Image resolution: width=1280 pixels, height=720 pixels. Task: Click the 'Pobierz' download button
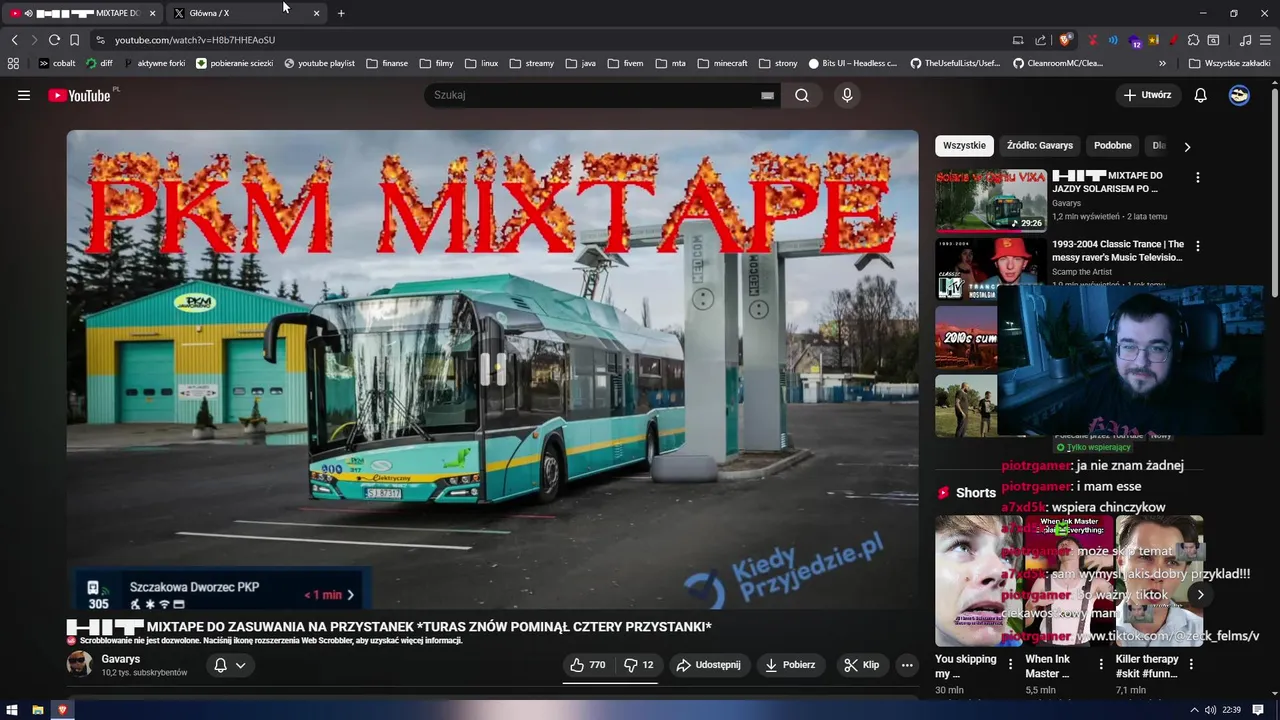click(x=790, y=665)
